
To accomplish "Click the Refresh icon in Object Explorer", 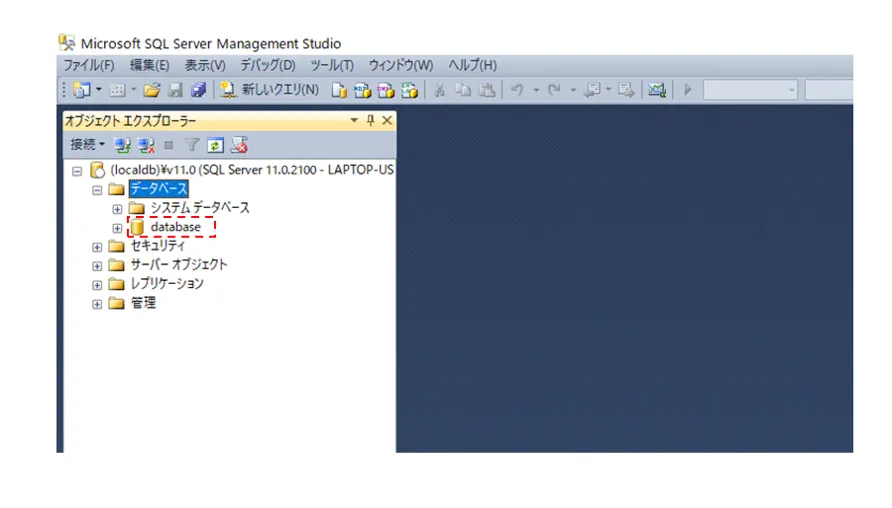I will pos(215,145).
